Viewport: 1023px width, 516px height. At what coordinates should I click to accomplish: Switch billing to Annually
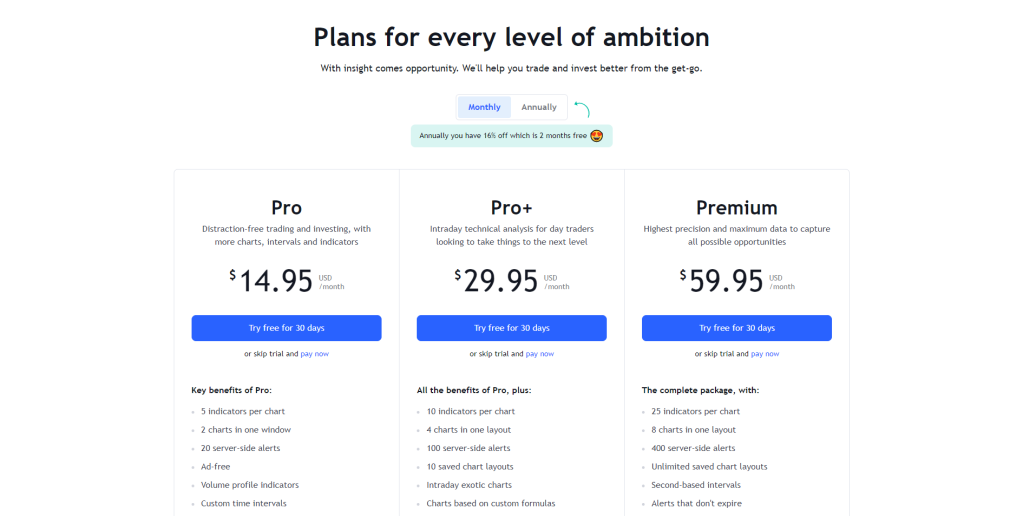[x=539, y=107]
